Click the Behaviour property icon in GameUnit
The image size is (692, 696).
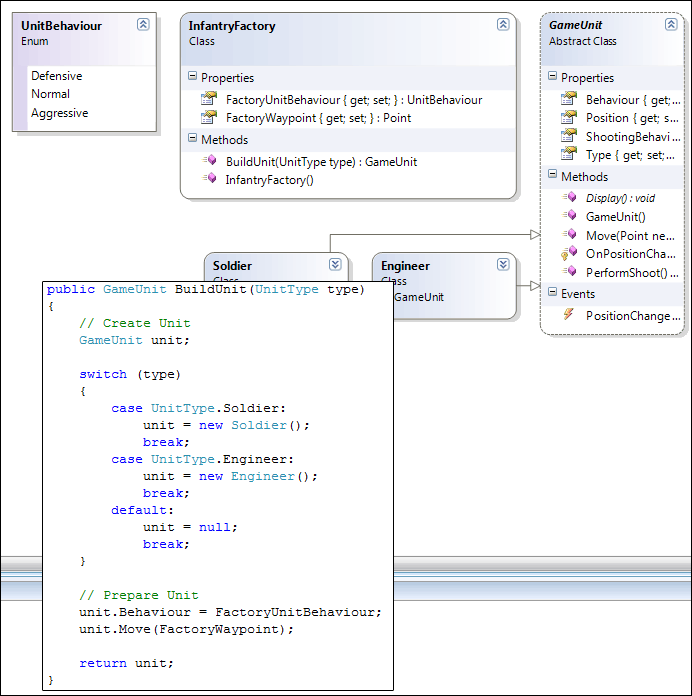click(x=569, y=99)
